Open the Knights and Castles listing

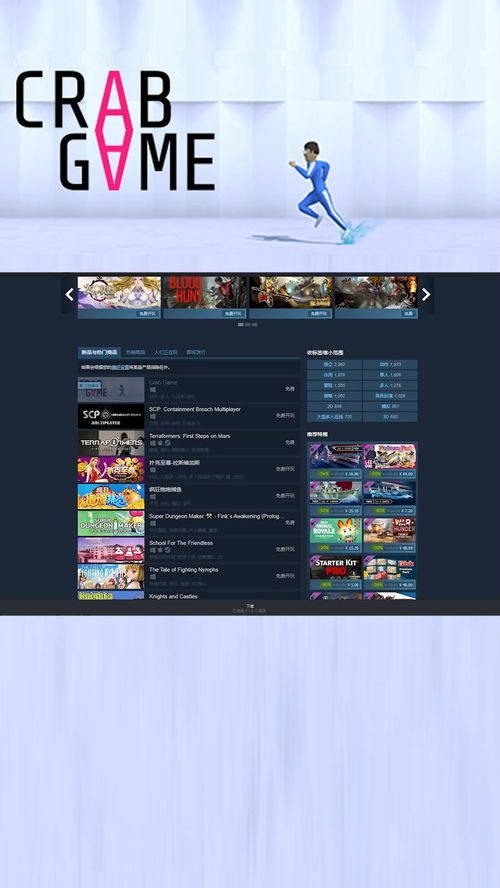[189, 596]
